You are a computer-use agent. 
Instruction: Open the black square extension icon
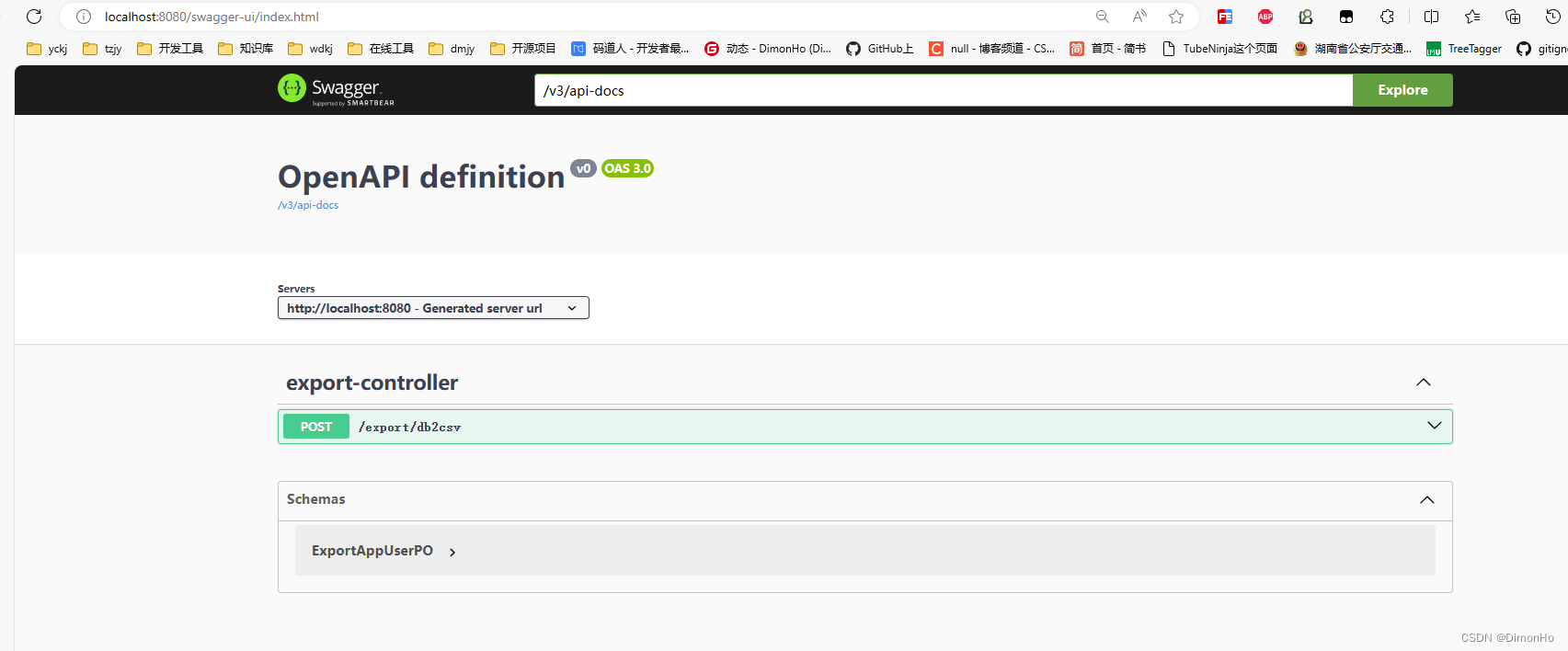click(x=1346, y=17)
